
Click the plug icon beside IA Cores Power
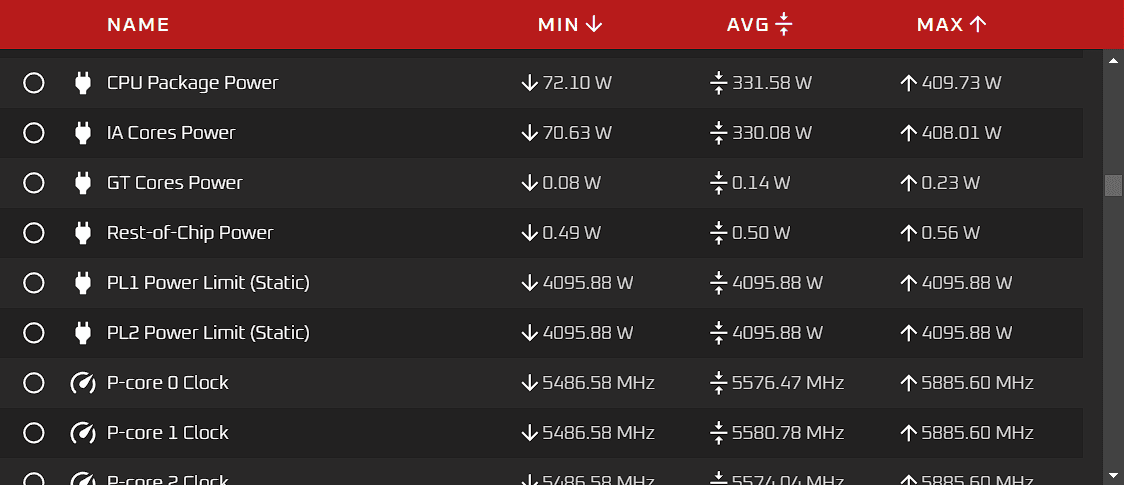(83, 133)
